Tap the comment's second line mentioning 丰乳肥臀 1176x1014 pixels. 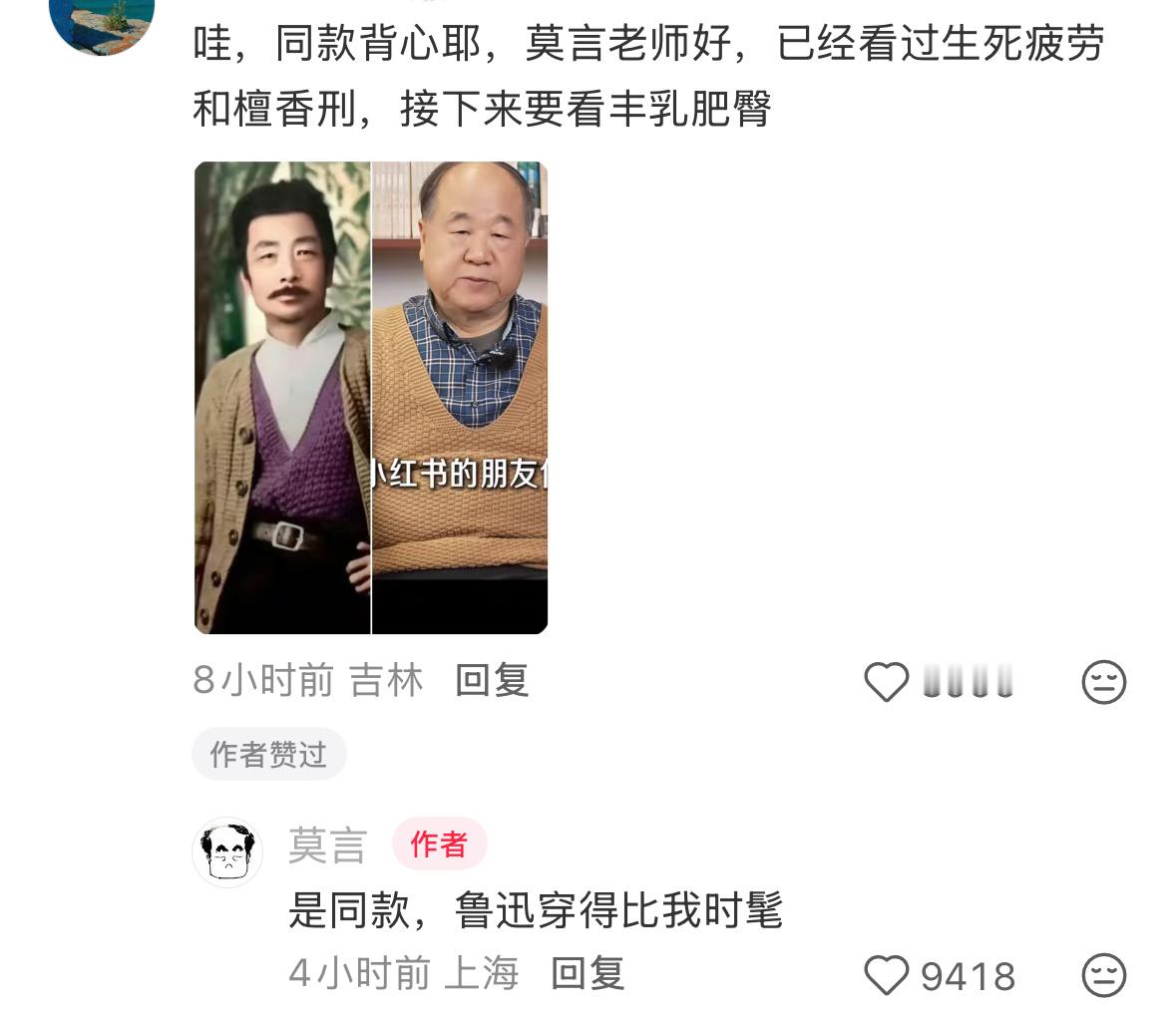coord(482,109)
